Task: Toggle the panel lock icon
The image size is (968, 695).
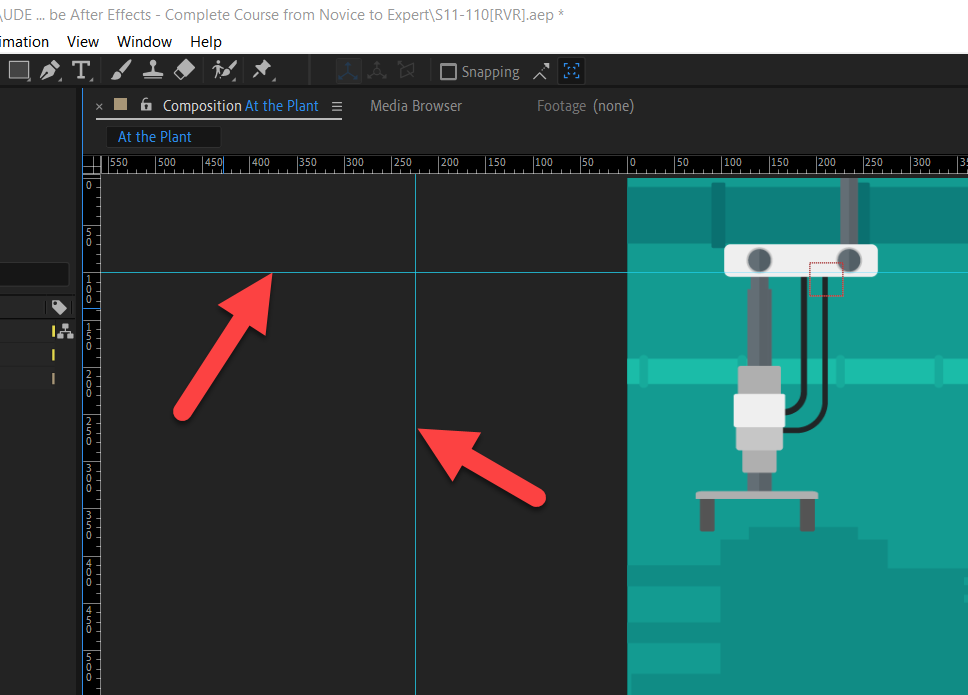Action: point(146,105)
